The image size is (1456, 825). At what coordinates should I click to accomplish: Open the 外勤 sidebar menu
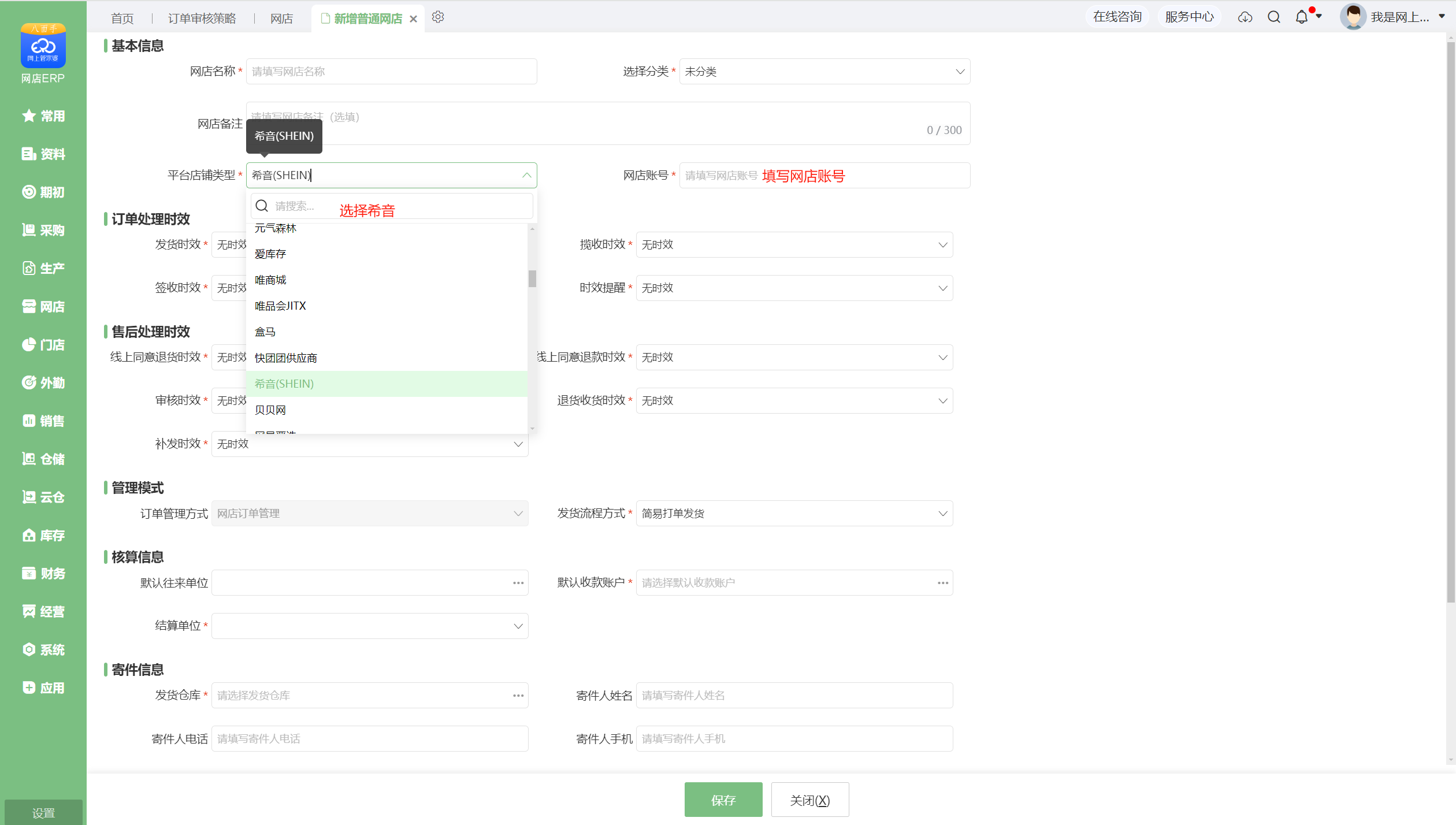point(43,383)
